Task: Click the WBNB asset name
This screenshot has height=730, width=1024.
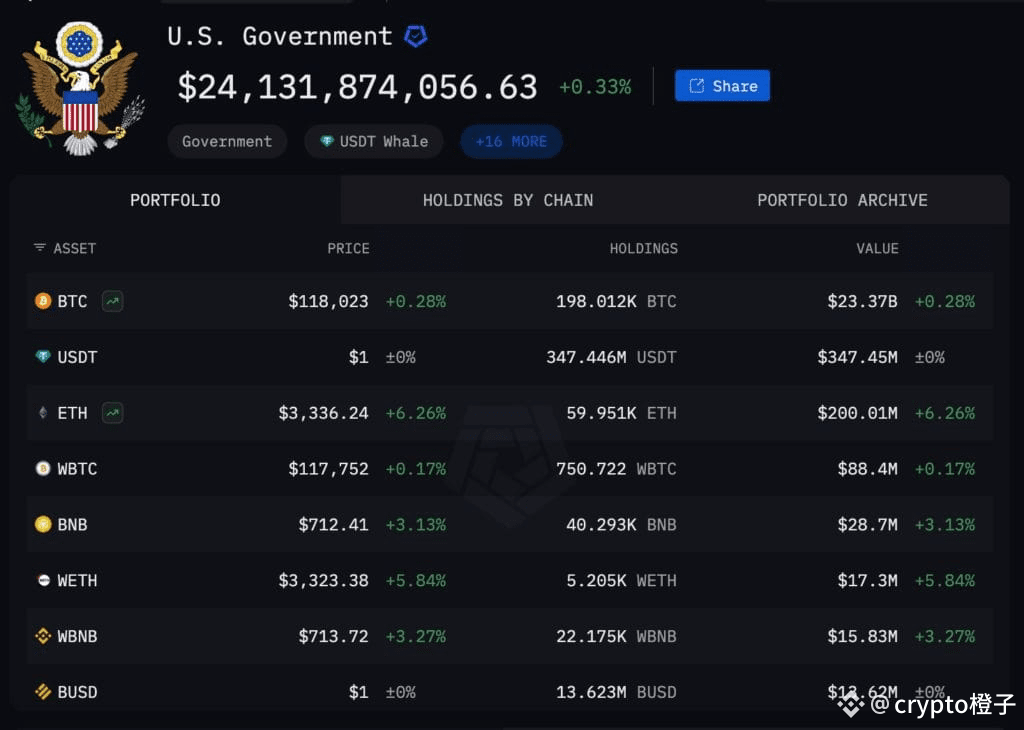Action: tap(77, 636)
